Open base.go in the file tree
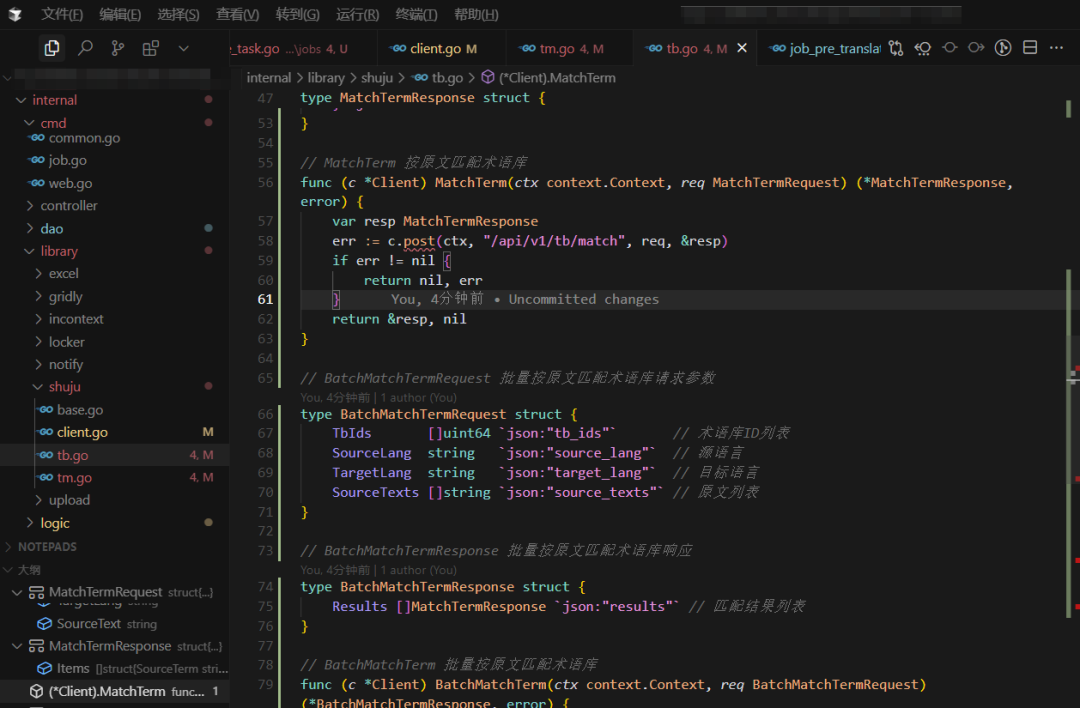This screenshot has height=708, width=1080. click(80, 410)
